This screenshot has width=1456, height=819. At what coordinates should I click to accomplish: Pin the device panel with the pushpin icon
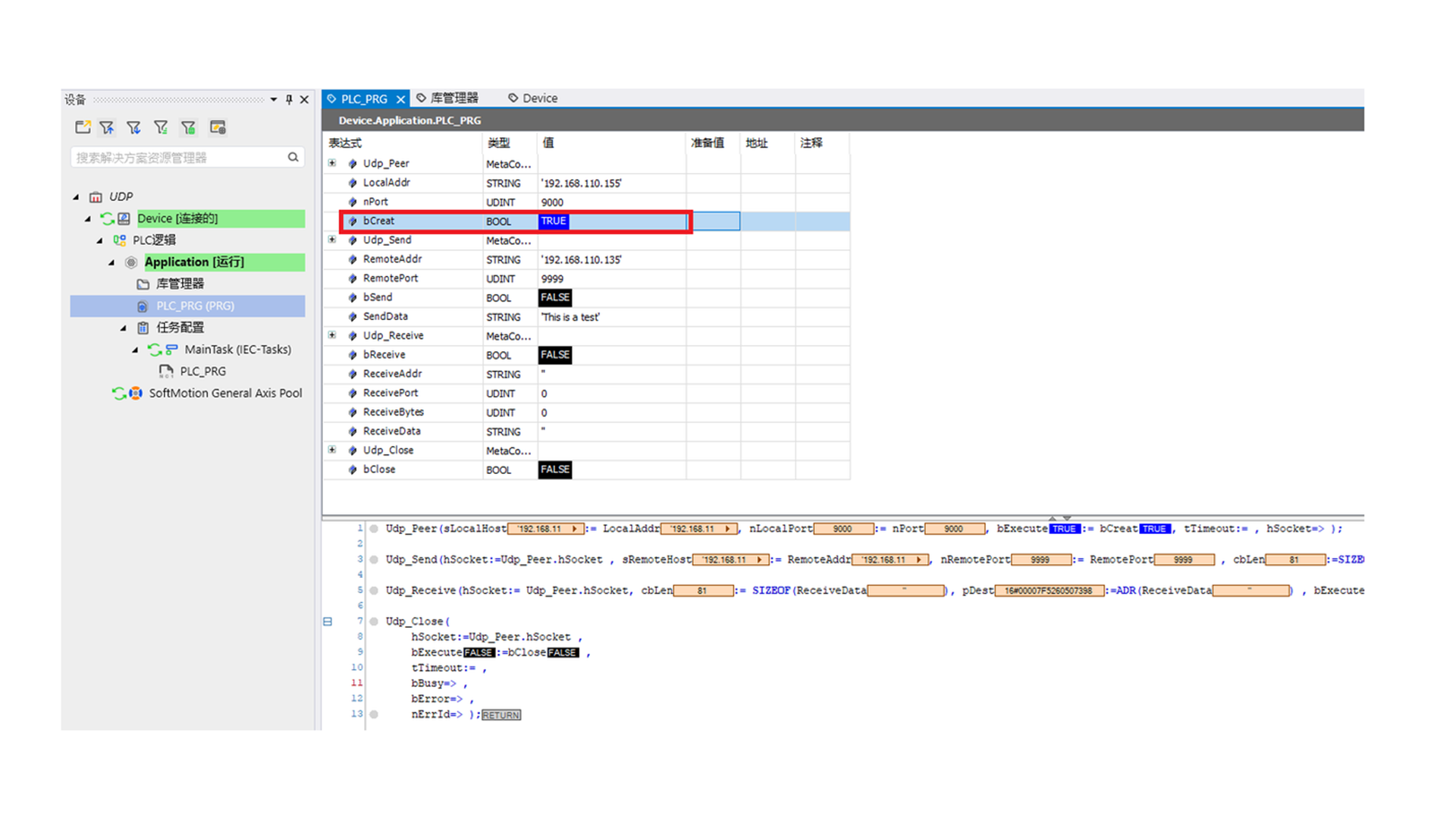(x=289, y=99)
